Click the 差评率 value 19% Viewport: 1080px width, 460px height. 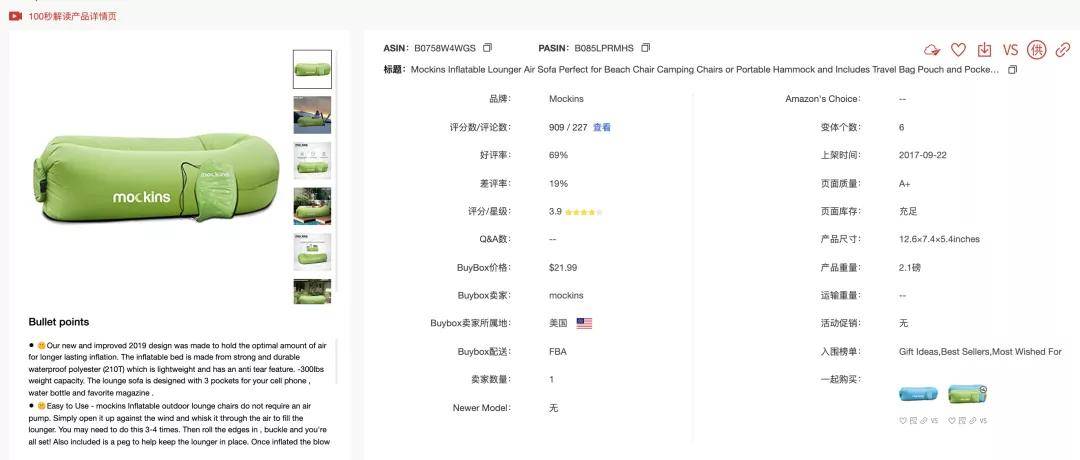(x=559, y=184)
